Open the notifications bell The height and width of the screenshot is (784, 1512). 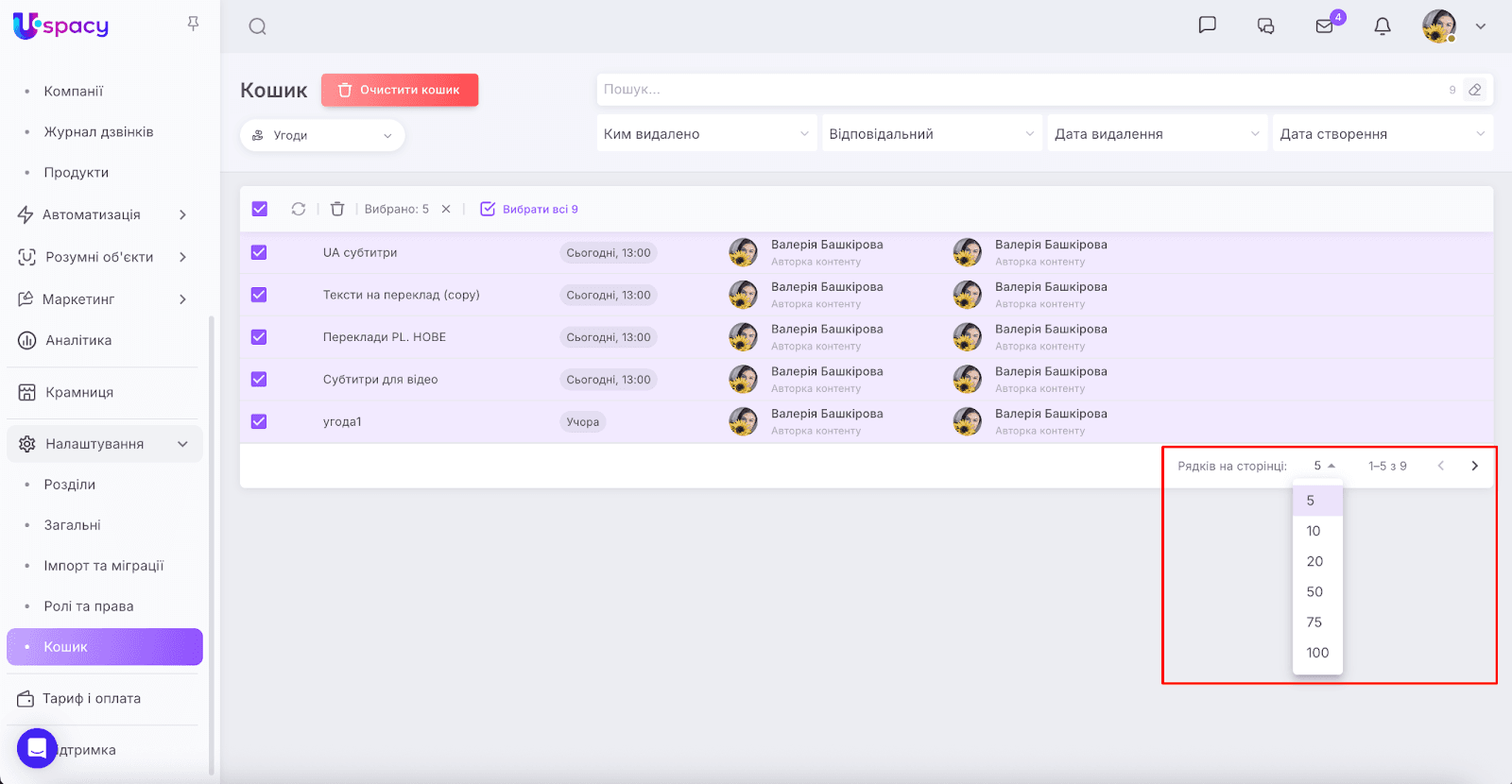1383,26
